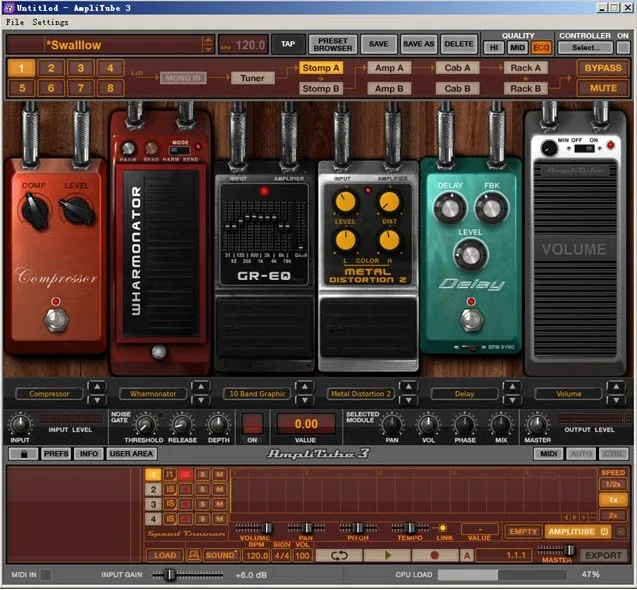The height and width of the screenshot is (590, 637).
Task: Open the controller Select... dropdown
Action: click(585, 47)
